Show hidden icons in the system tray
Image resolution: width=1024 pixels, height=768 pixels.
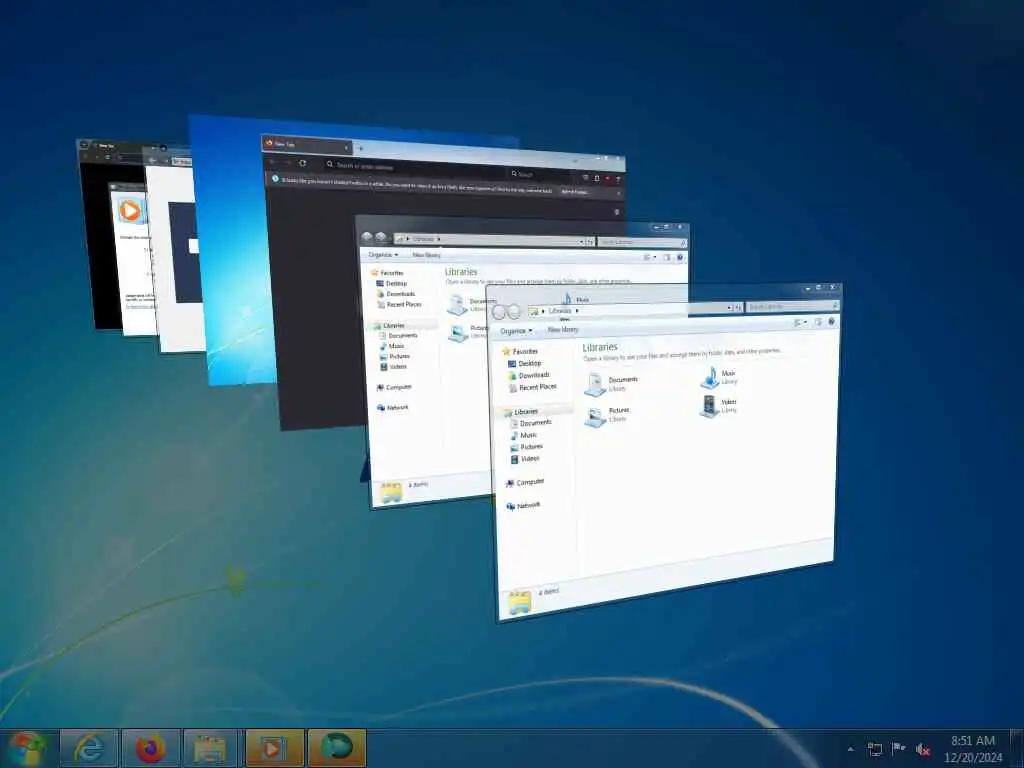[x=850, y=750]
